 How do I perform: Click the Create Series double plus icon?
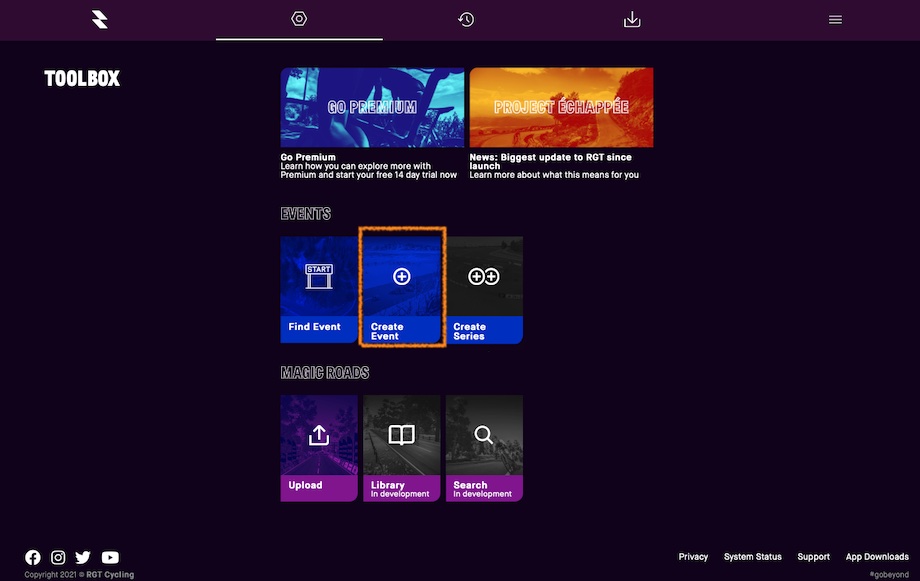(x=484, y=276)
